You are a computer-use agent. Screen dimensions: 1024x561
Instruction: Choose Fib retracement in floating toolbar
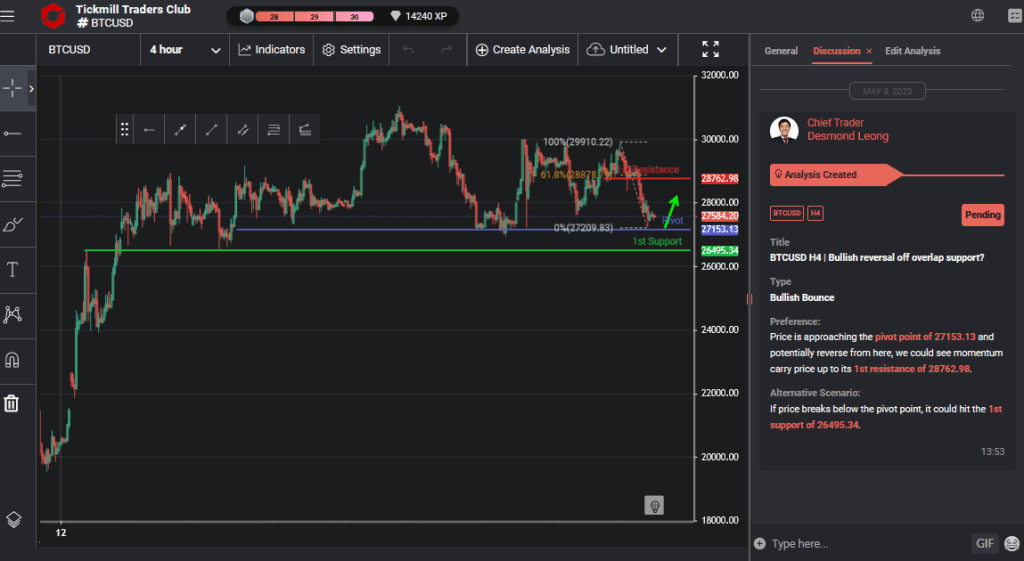tap(274, 130)
